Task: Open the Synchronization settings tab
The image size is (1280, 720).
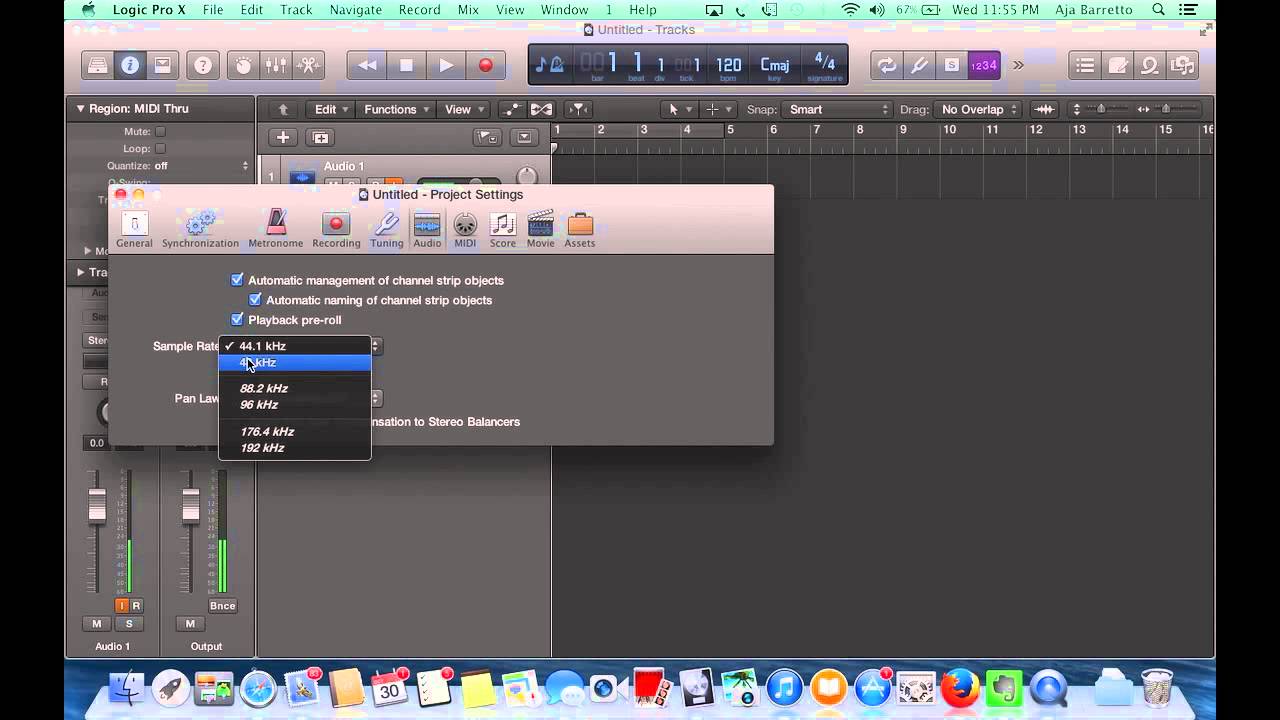Action: click(200, 229)
